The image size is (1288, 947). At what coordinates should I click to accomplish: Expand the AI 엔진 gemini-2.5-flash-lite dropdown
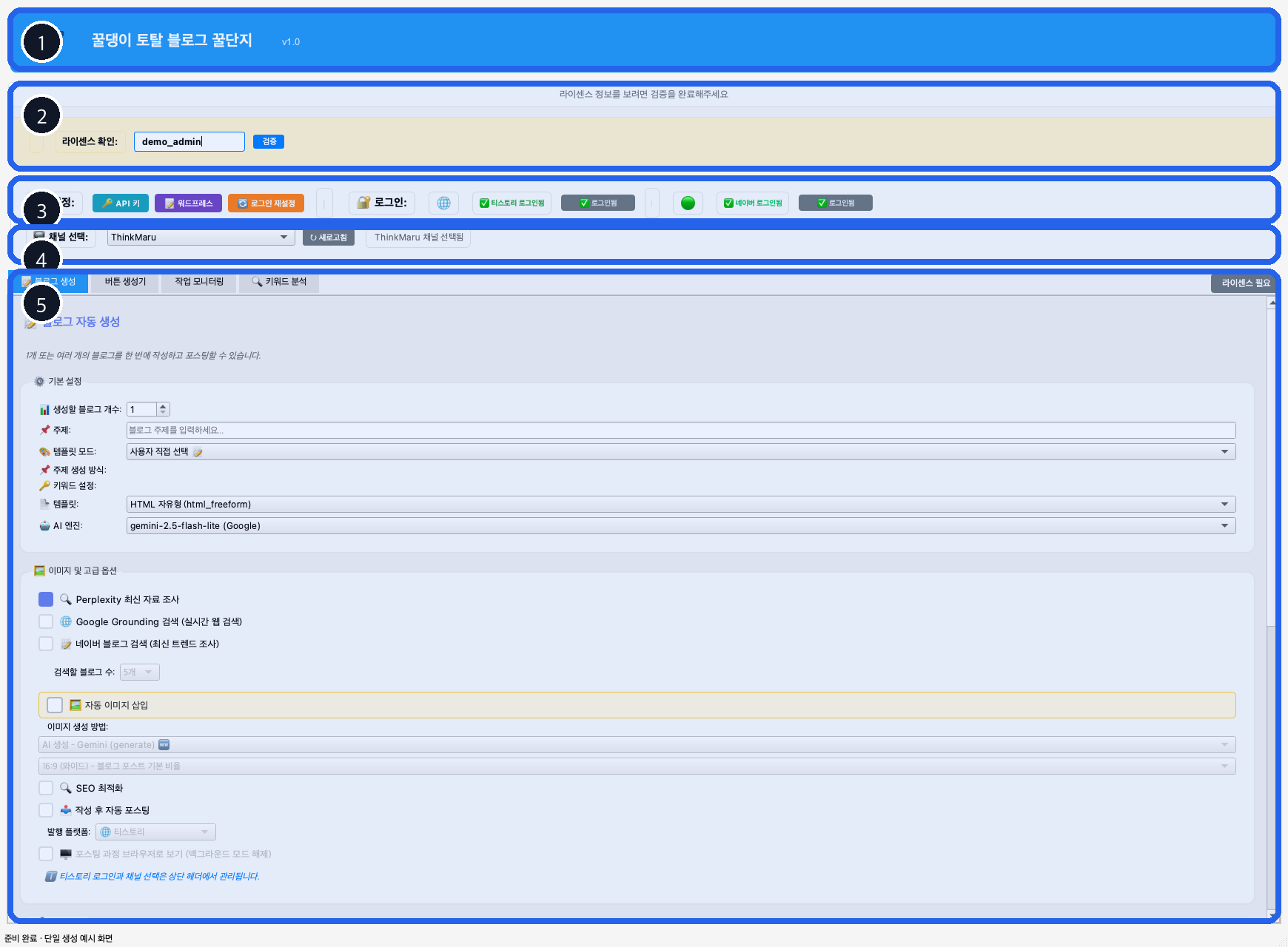(x=680, y=526)
